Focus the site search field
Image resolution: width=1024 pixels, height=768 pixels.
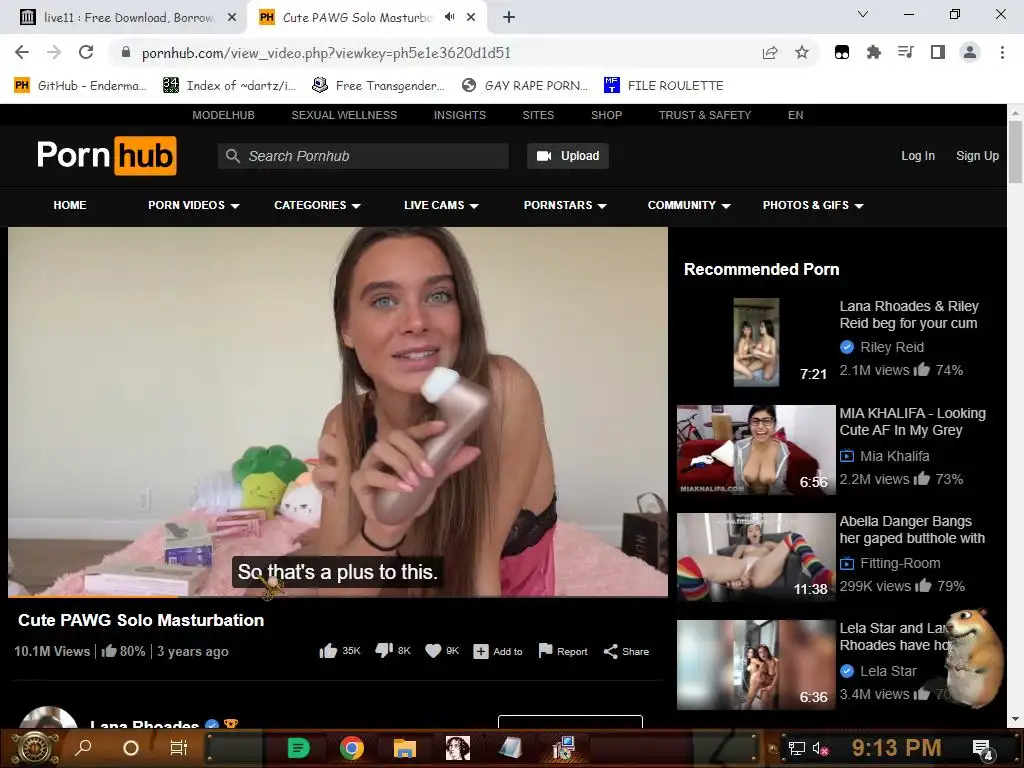pyautogui.click(x=363, y=156)
